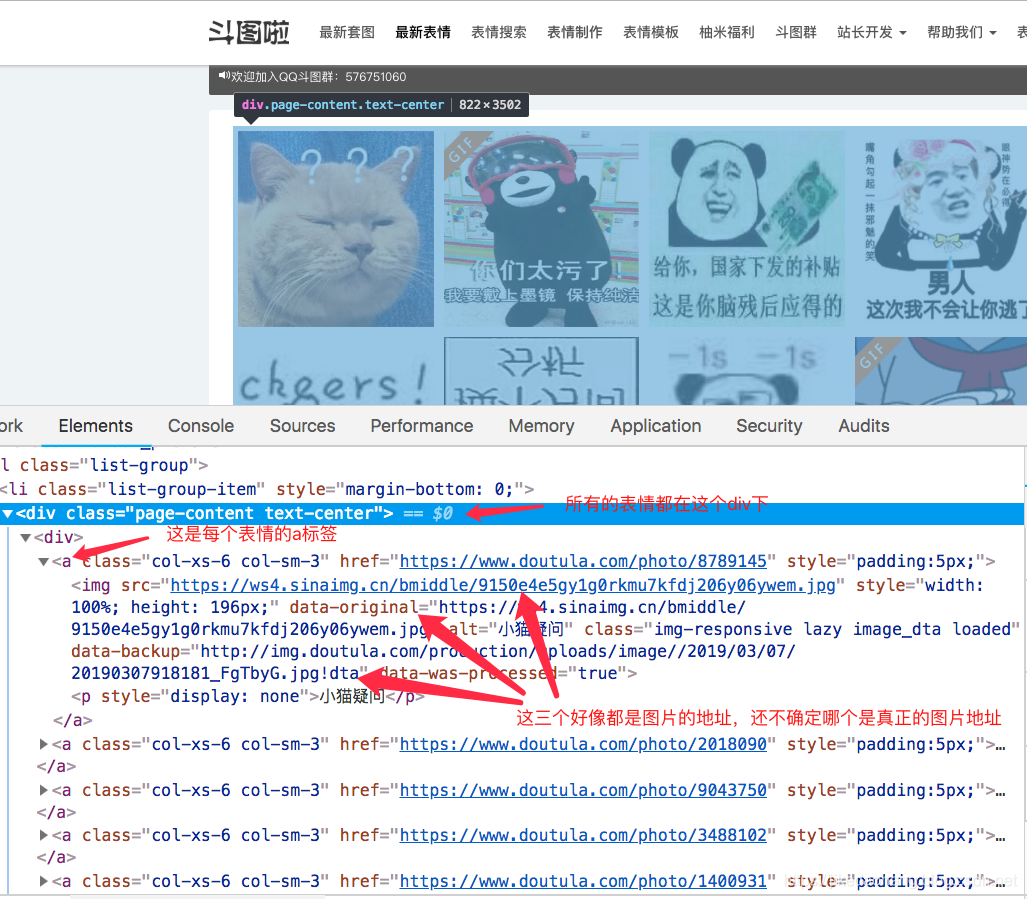Follow the photo/3488102 href link
This screenshot has height=899, width=1027.
tap(583, 835)
